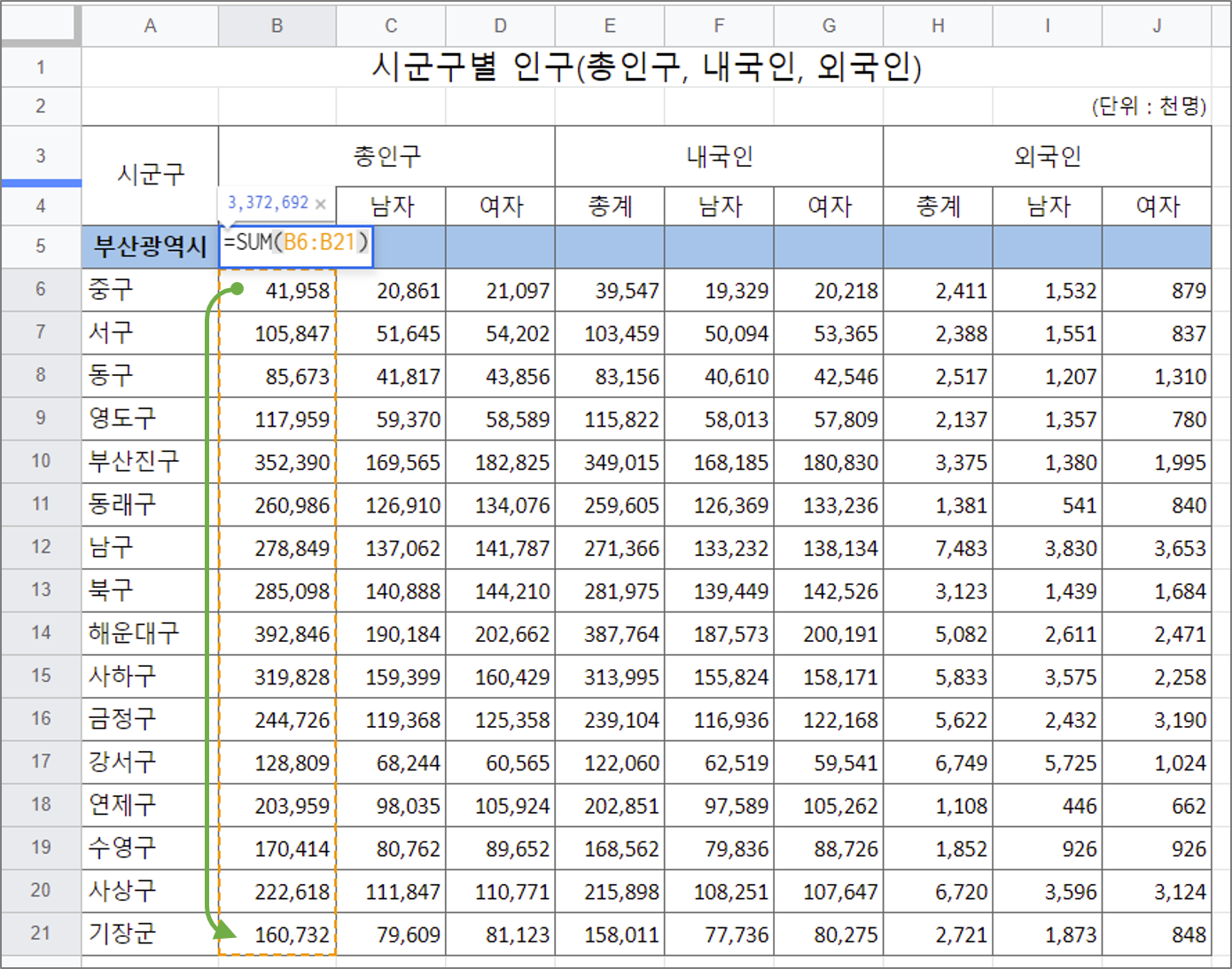Click the 중구 row label

click(150, 290)
